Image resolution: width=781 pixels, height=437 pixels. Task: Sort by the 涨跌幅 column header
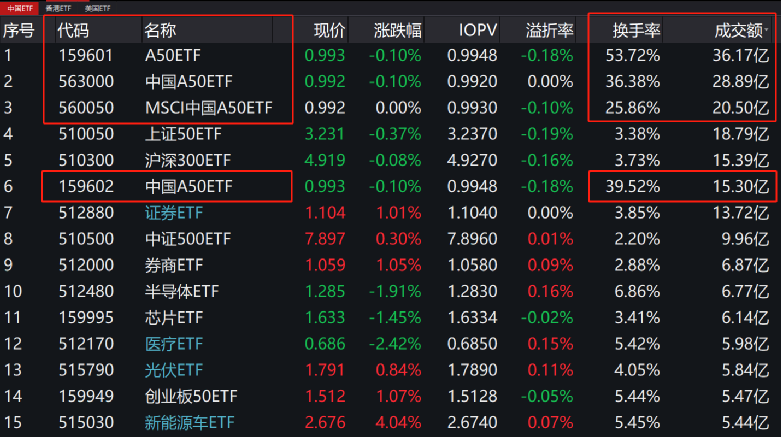coord(397,30)
